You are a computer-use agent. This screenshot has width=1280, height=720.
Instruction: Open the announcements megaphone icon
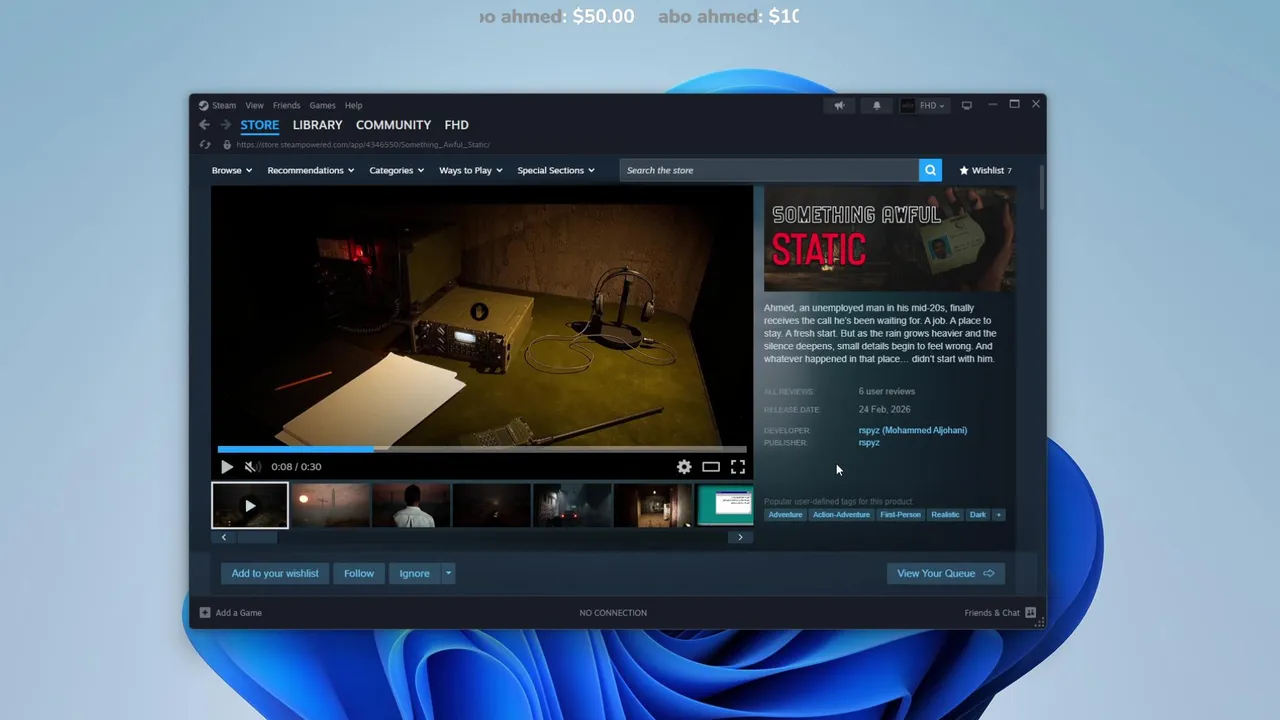[x=839, y=105]
